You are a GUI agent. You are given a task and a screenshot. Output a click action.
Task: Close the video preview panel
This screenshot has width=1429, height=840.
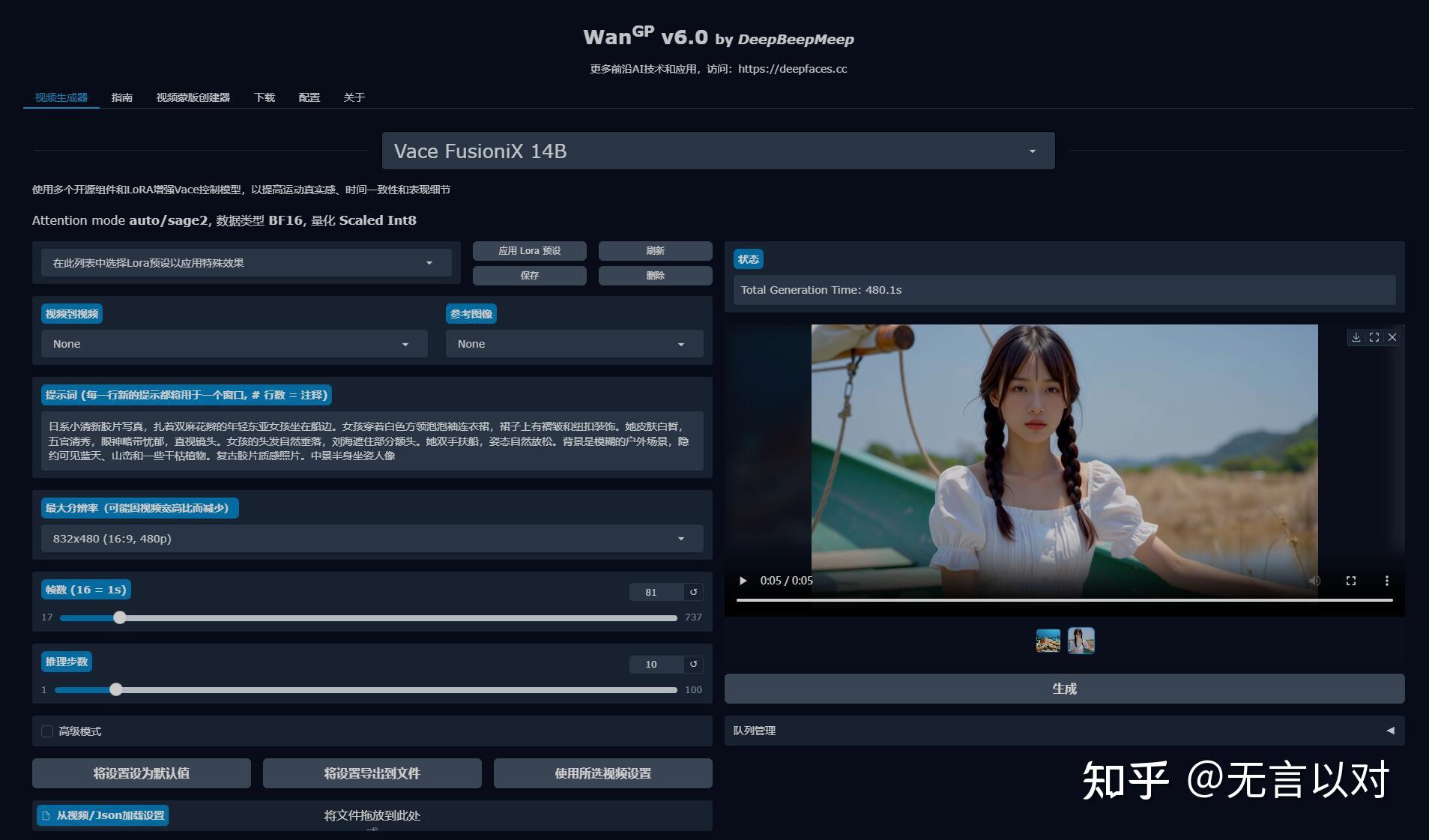1392,337
